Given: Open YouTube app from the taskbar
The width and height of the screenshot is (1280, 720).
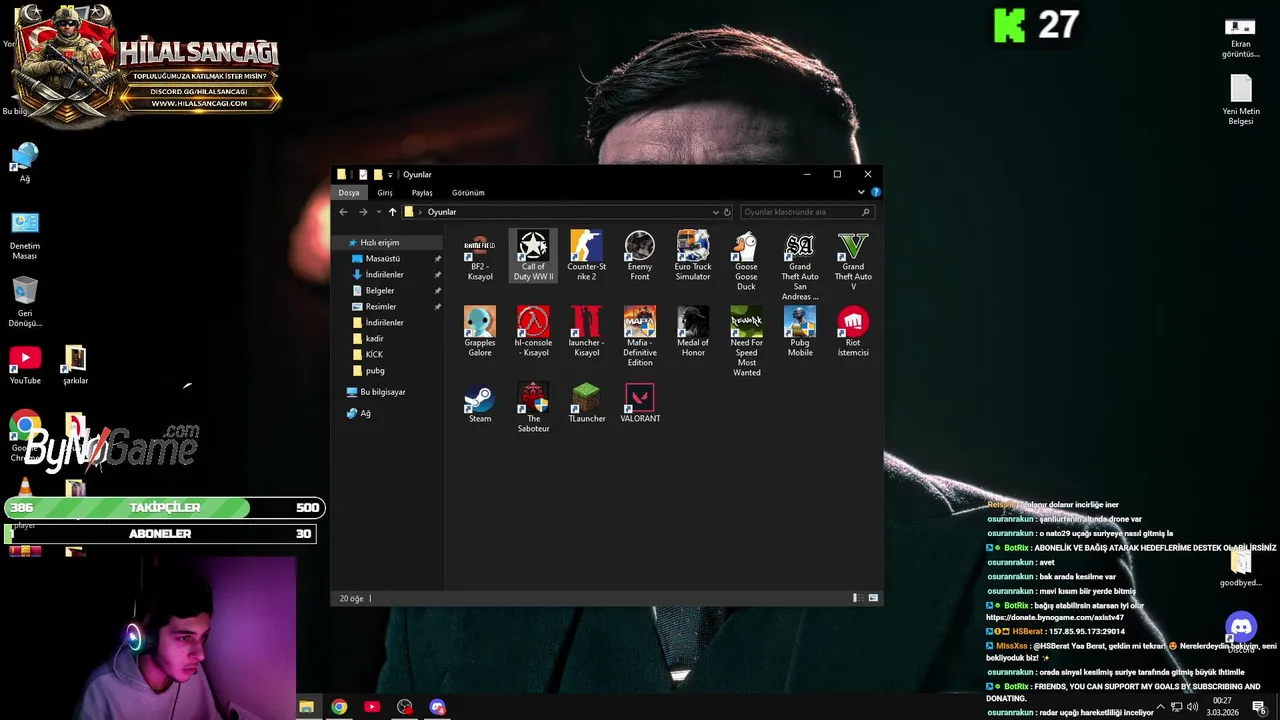Looking at the screenshot, I should tap(372, 707).
